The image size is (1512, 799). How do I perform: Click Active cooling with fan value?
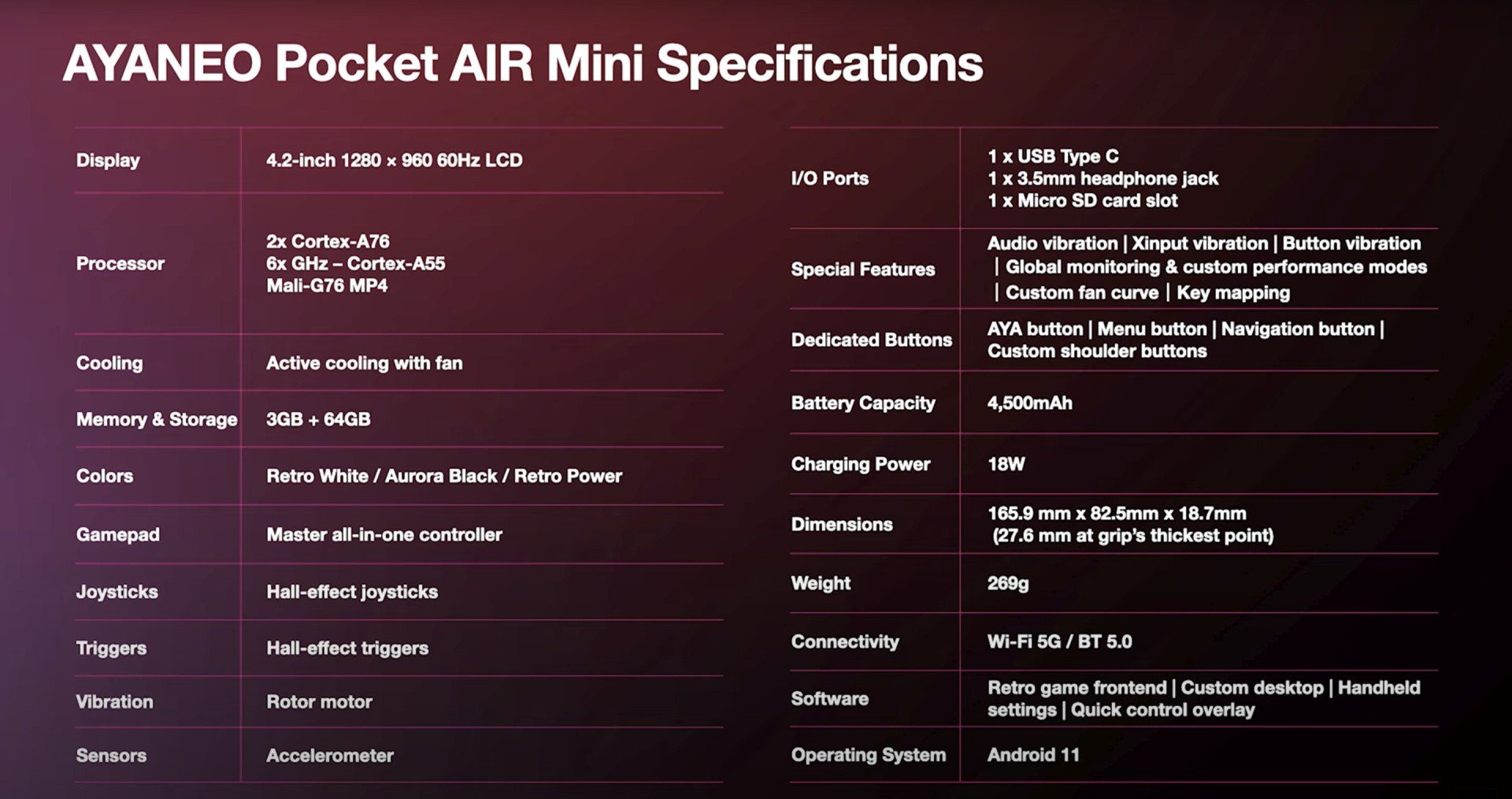click(x=365, y=363)
